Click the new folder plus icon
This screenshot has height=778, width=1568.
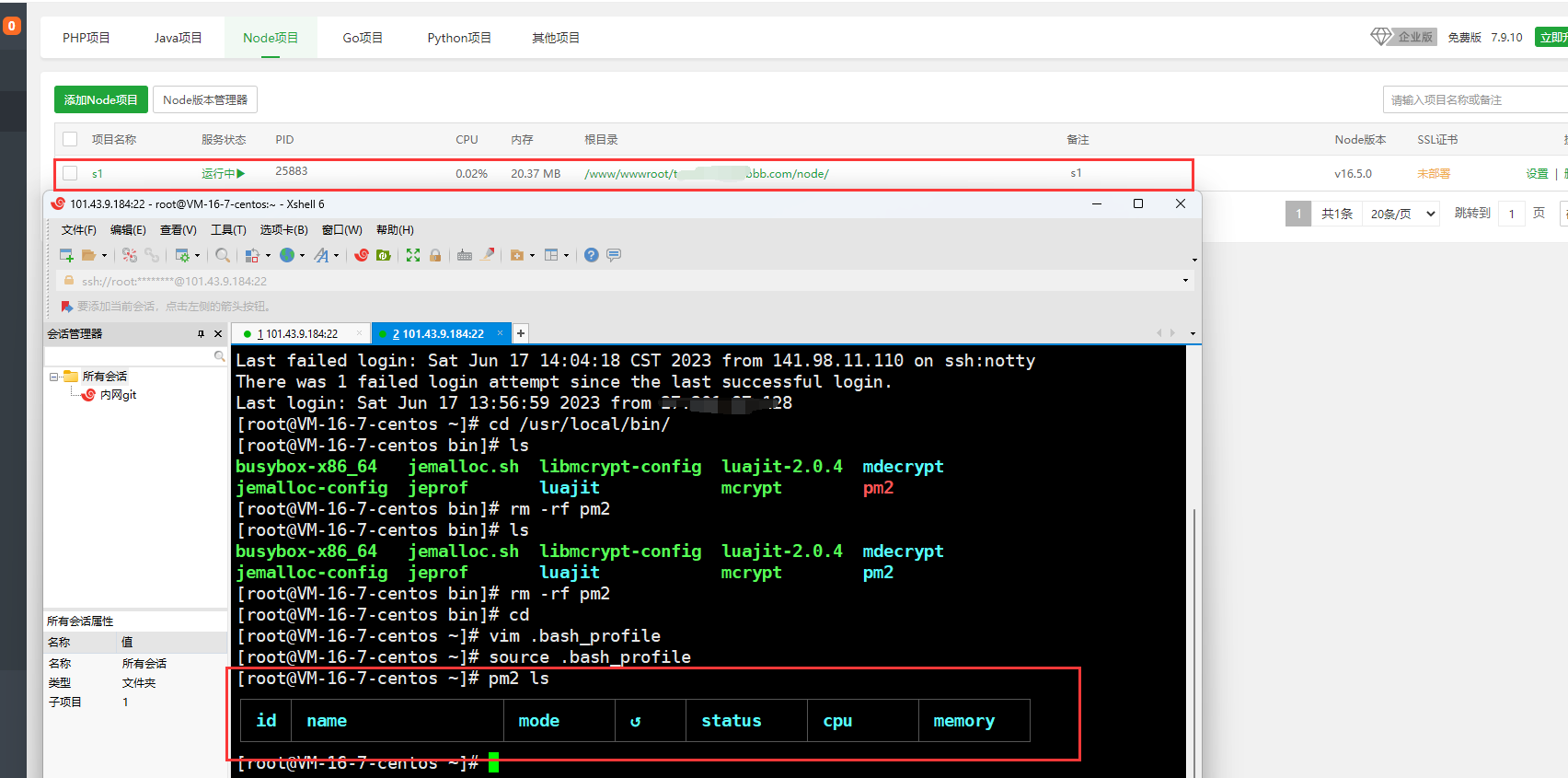click(517, 255)
